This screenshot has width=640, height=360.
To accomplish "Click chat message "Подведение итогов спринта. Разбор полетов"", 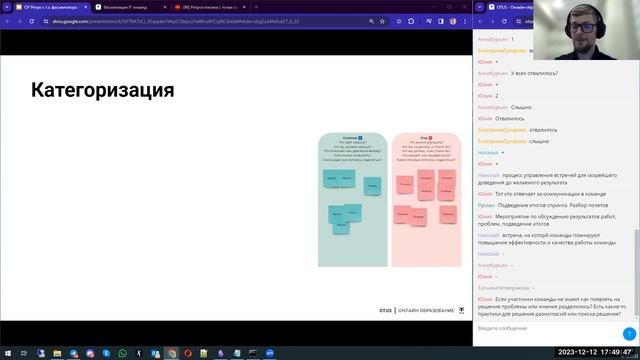I will click(x=553, y=205).
